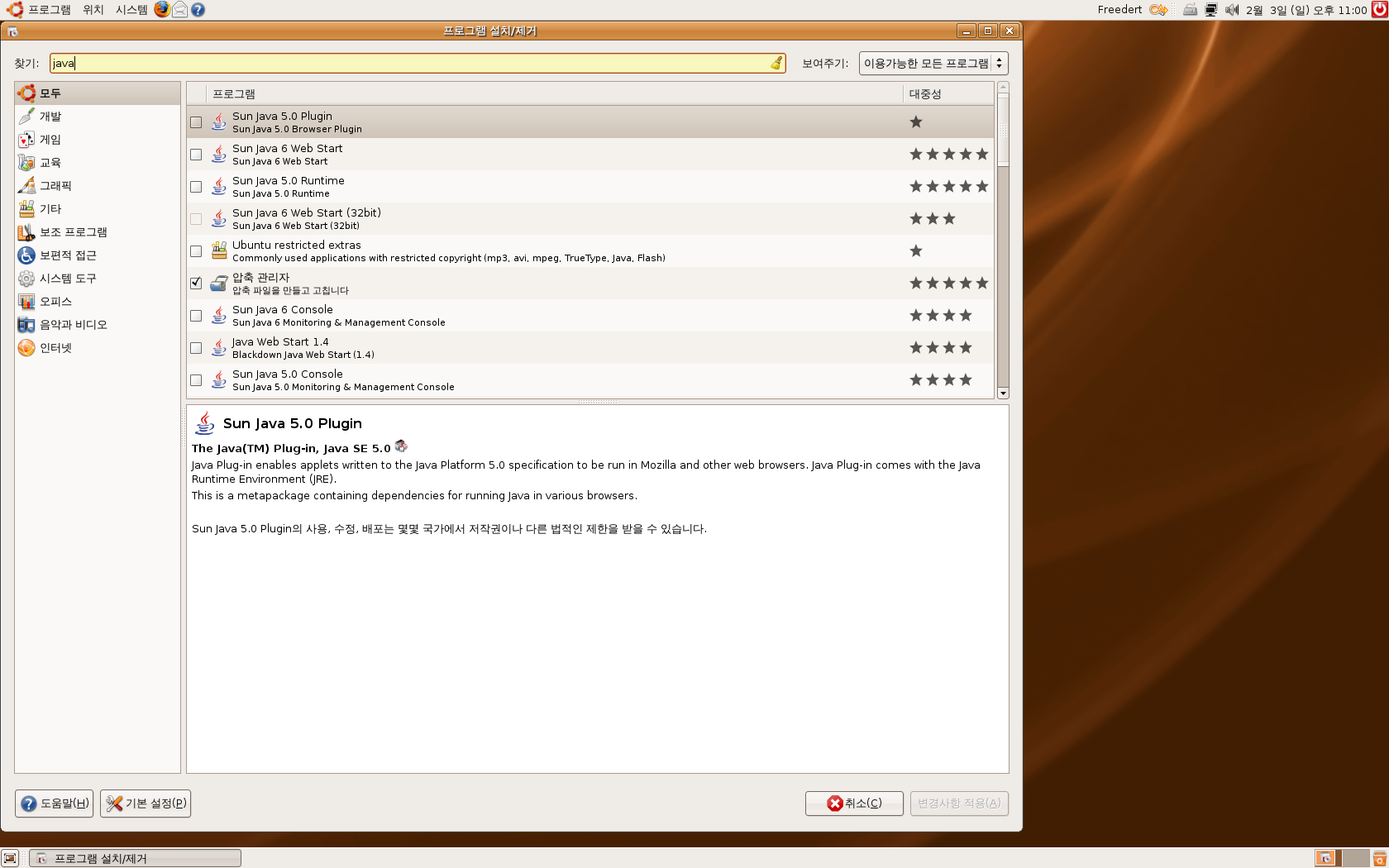Click the program list scrollbar thumb
1389x868 pixels.
(x=1003, y=130)
